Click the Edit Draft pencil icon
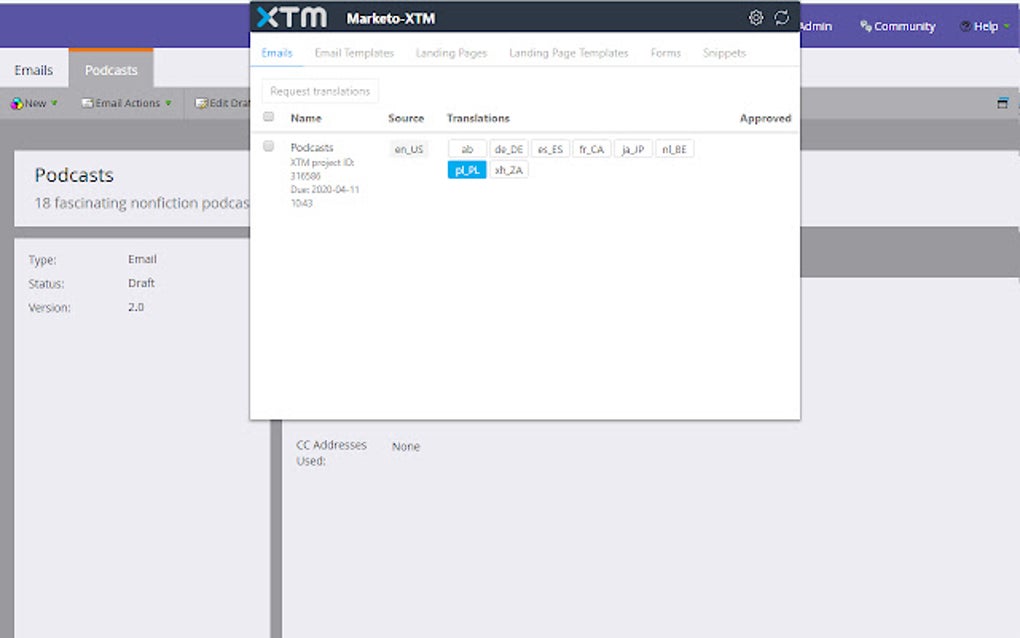 tap(200, 102)
